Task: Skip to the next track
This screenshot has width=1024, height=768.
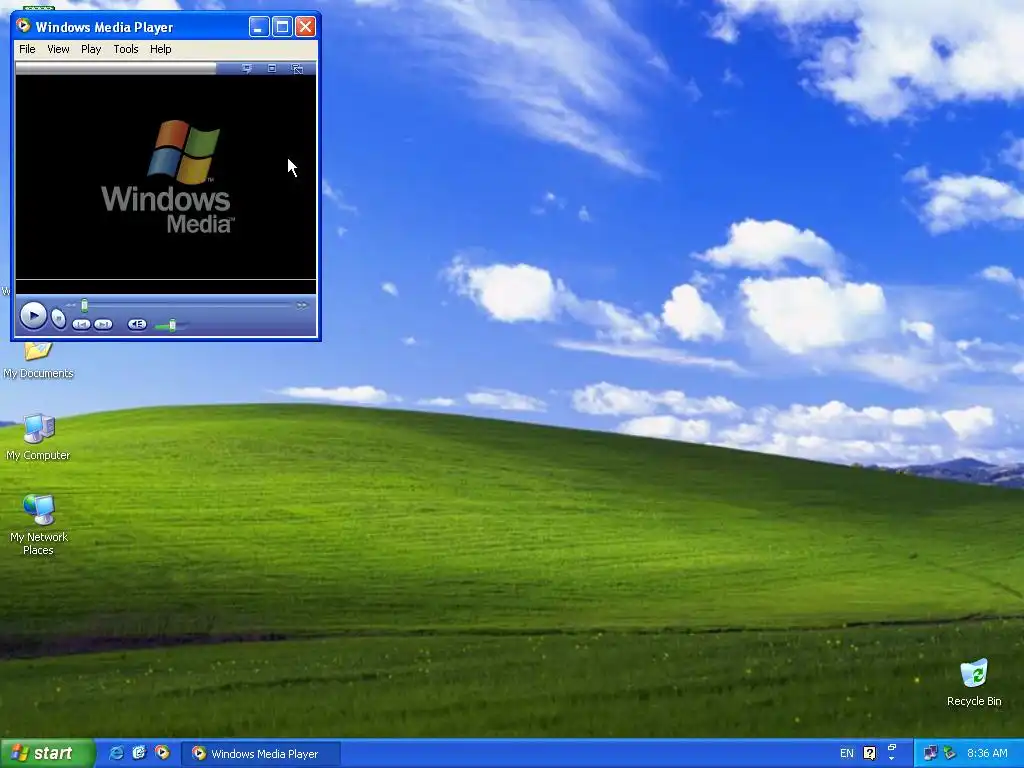Action: (x=103, y=325)
